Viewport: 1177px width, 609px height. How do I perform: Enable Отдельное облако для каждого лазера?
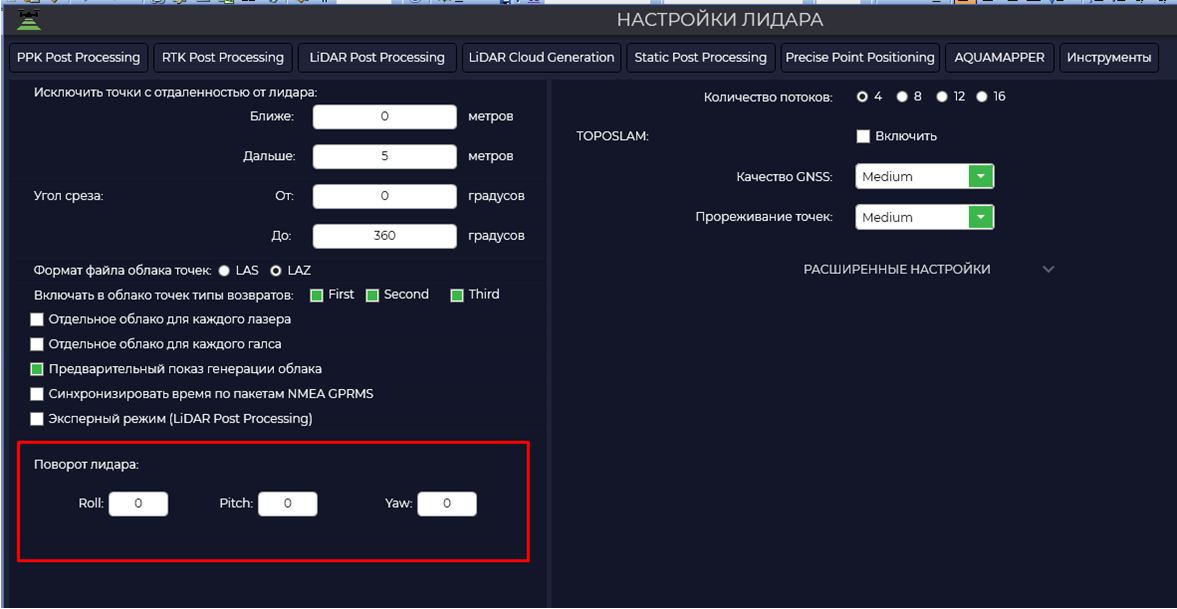(x=37, y=320)
